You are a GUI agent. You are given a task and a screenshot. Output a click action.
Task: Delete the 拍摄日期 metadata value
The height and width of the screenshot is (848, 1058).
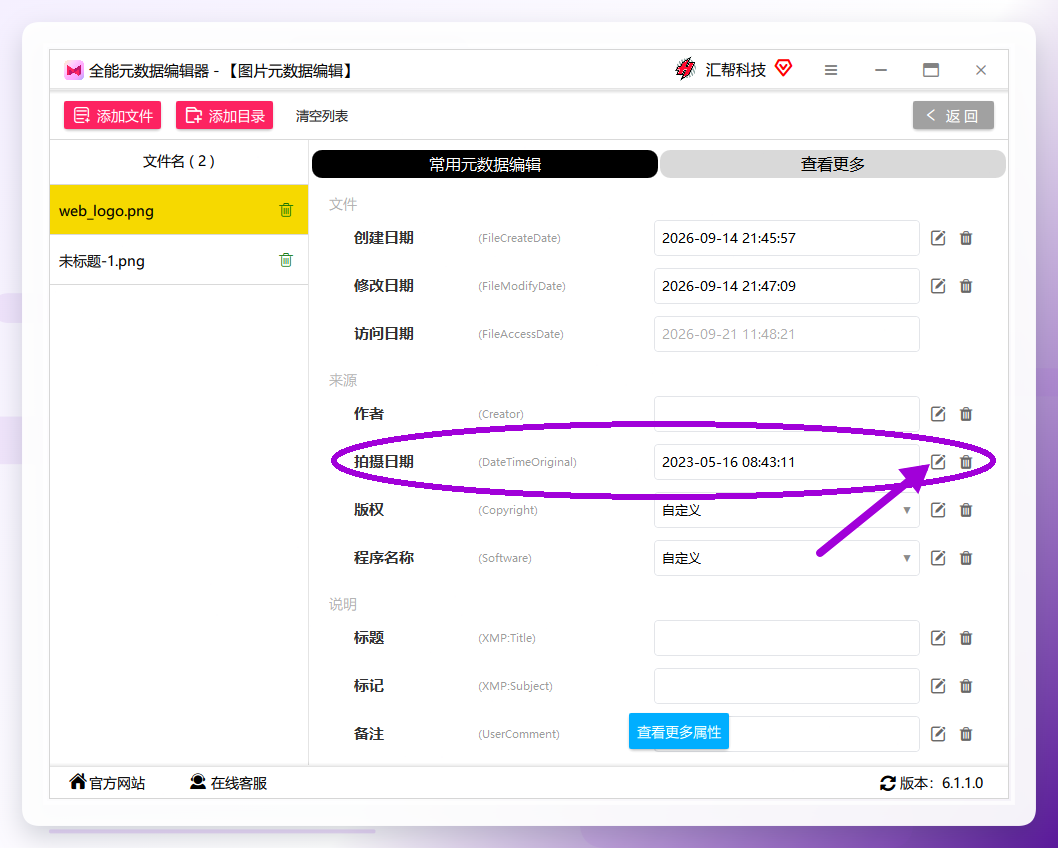[x=966, y=462]
